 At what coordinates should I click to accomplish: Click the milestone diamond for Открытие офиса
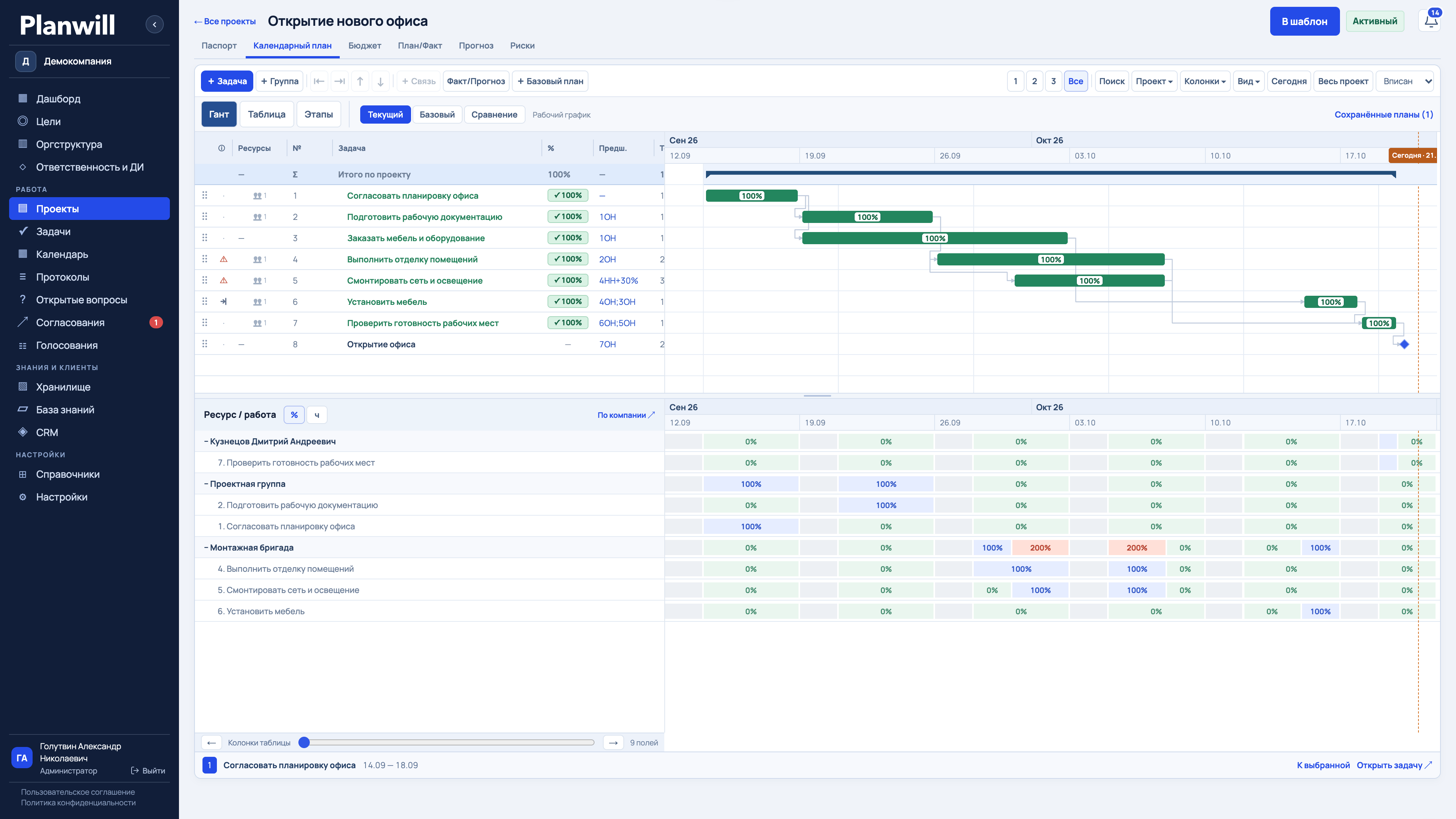click(x=1404, y=344)
